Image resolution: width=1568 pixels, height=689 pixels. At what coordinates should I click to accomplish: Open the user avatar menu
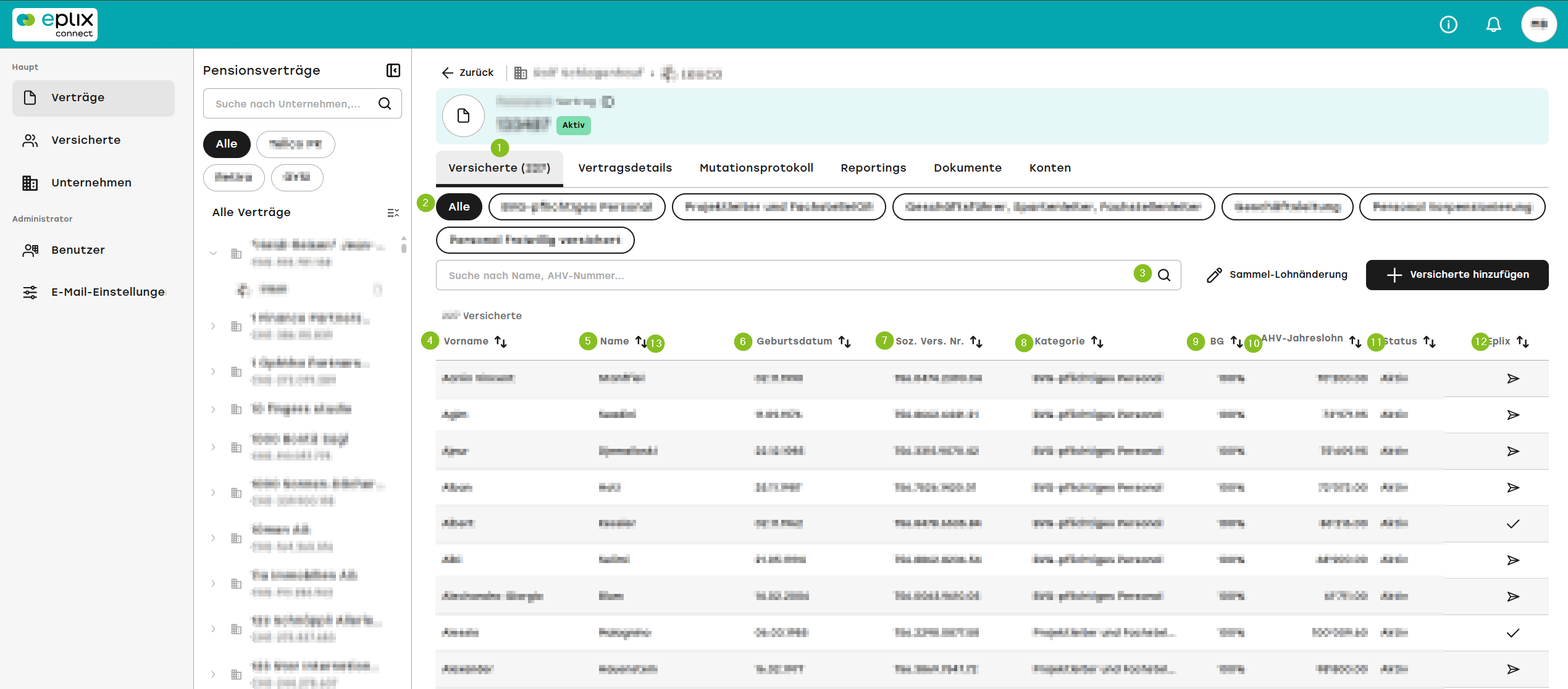(x=1538, y=25)
